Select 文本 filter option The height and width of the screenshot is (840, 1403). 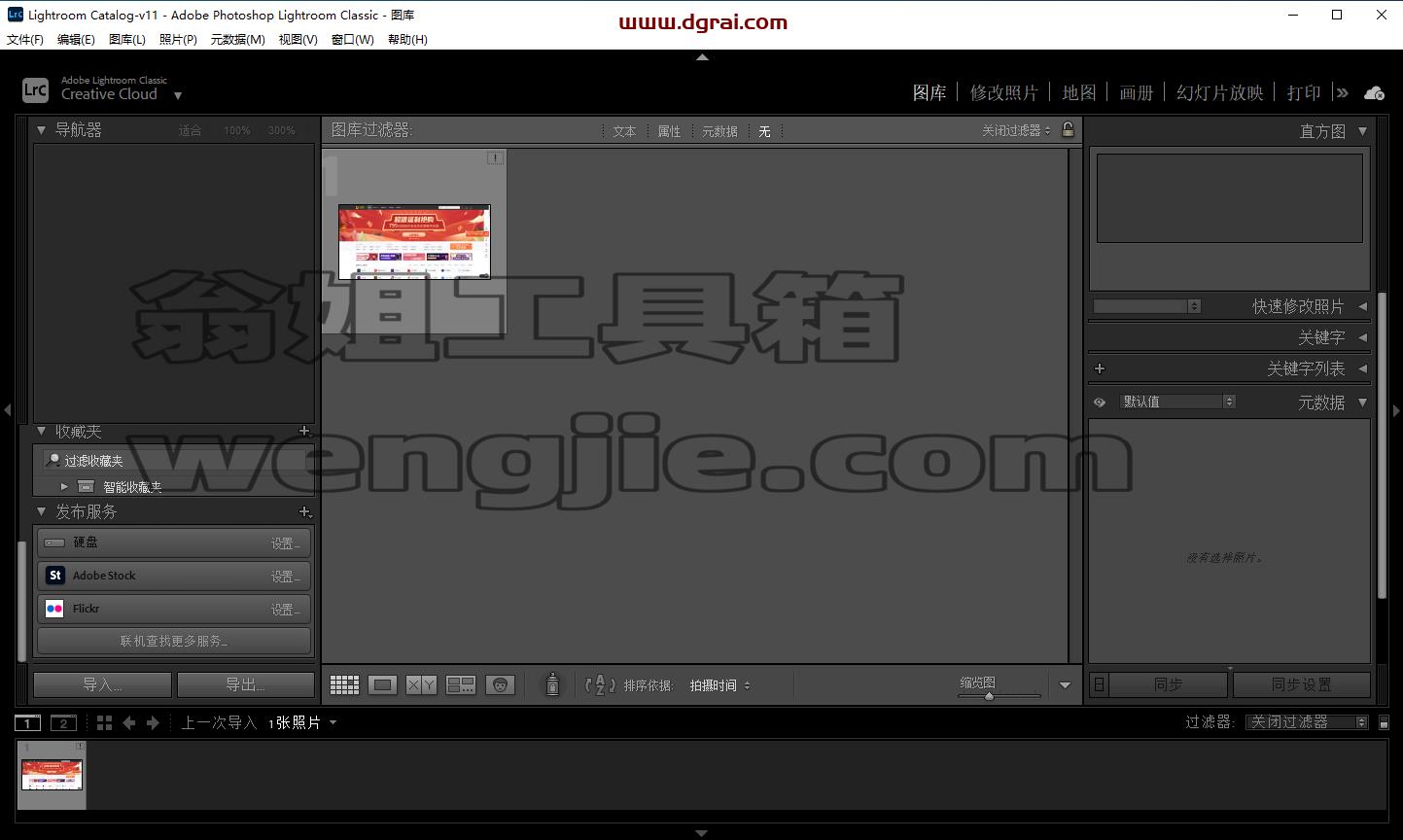pos(624,131)
